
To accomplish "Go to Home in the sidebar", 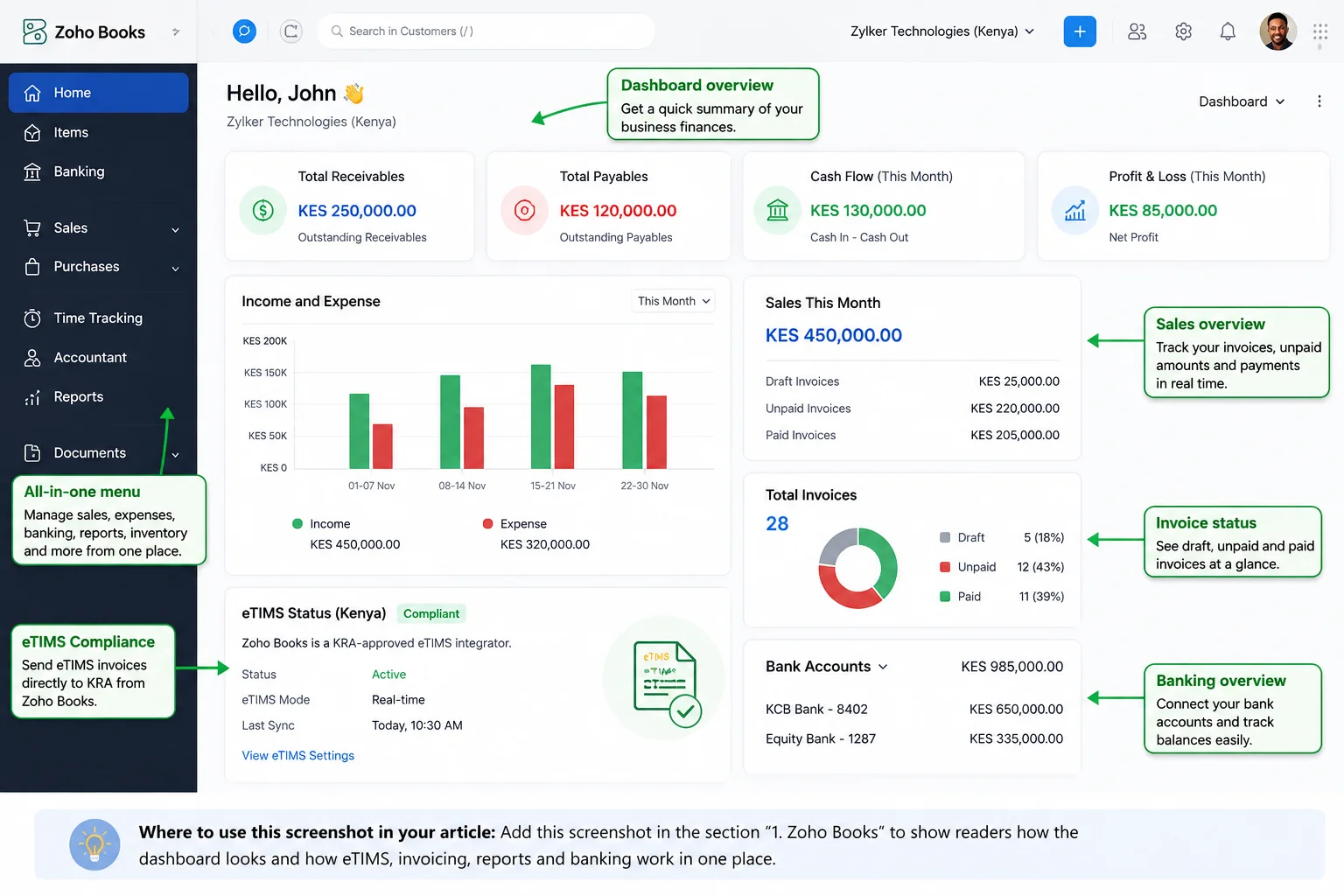I will click(98, 93).
